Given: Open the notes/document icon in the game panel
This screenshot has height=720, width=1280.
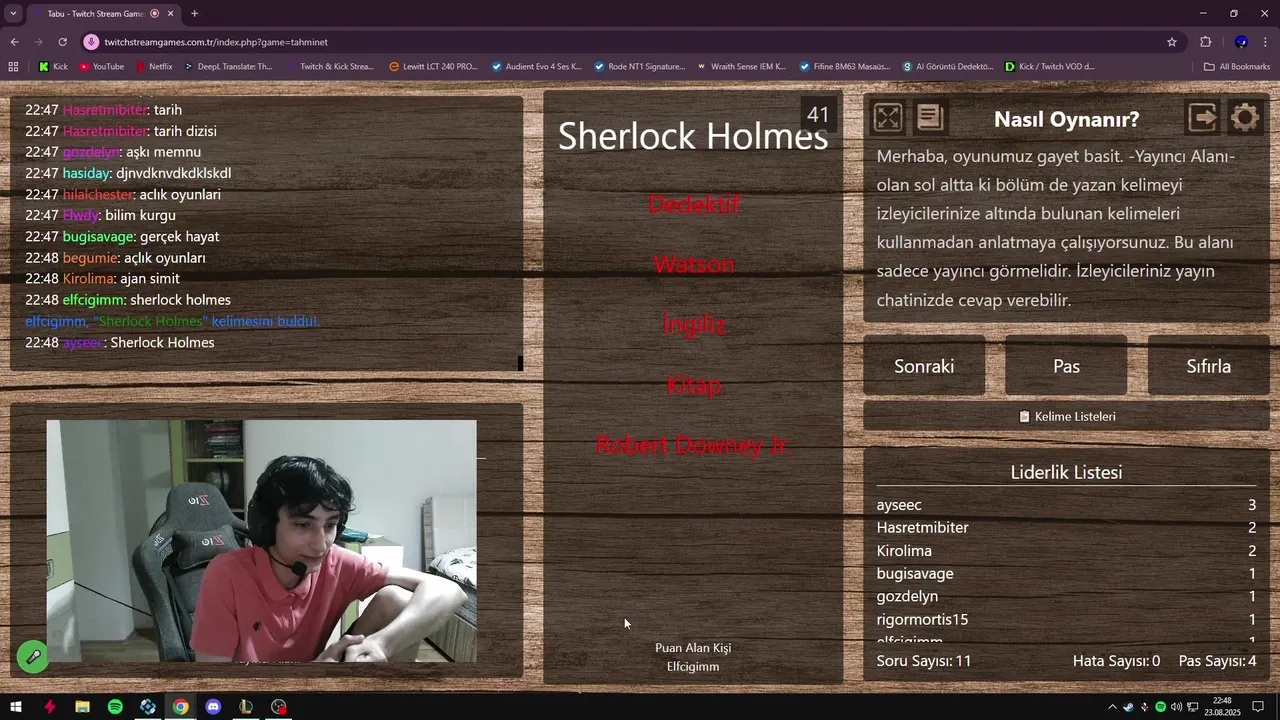Looking at the screenshot, I should click(x=930, y=118).
